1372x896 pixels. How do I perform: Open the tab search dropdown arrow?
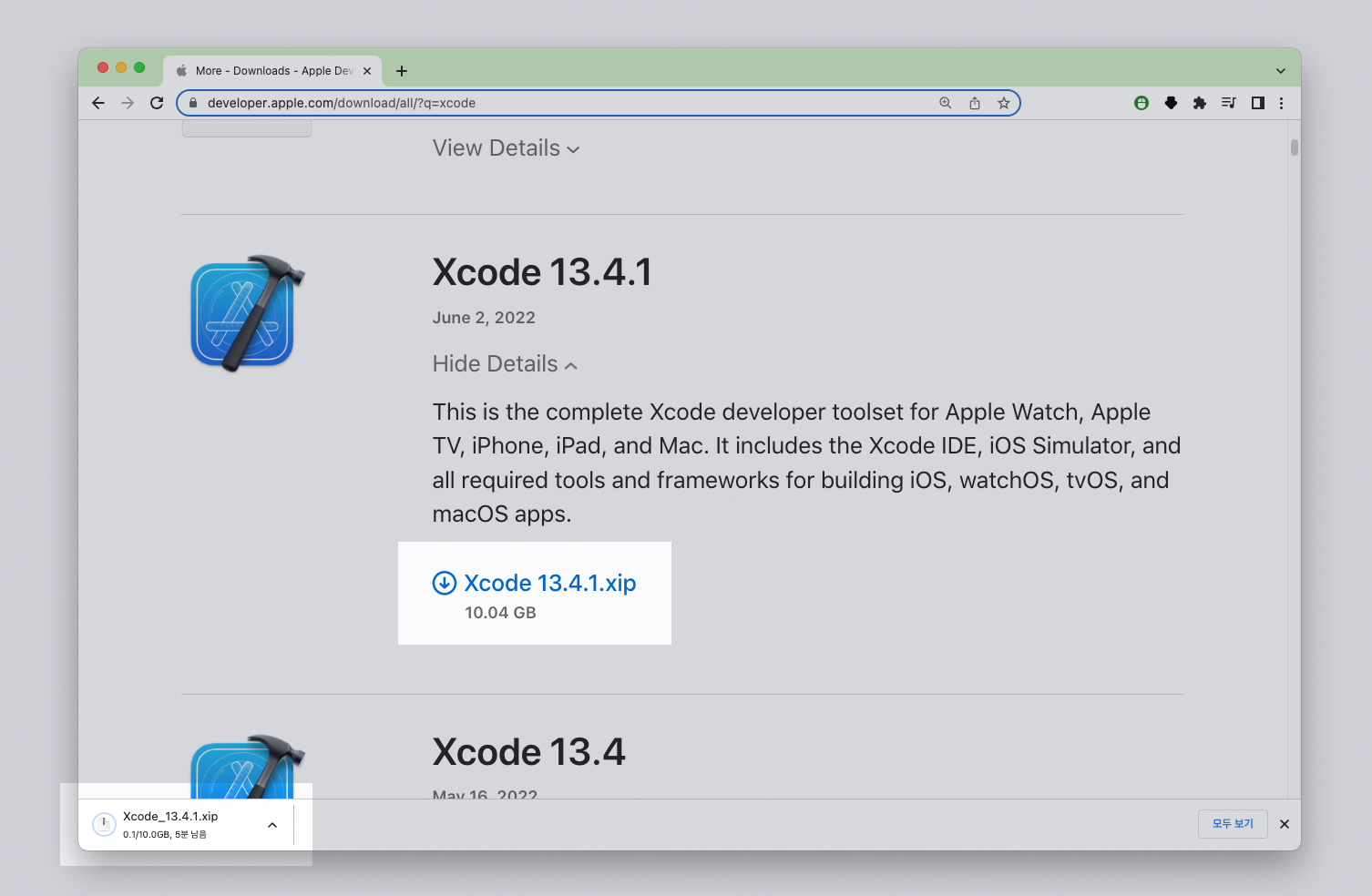(1281, 71)
